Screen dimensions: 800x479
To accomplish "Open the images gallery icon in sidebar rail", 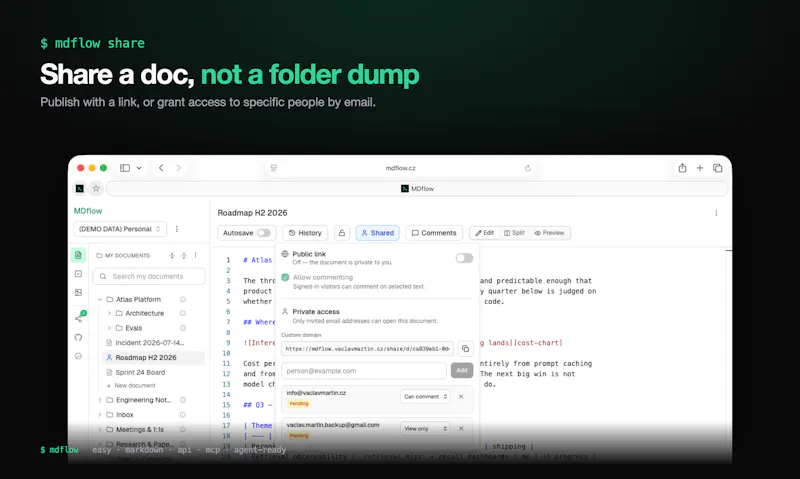I will tap(78, 292).
